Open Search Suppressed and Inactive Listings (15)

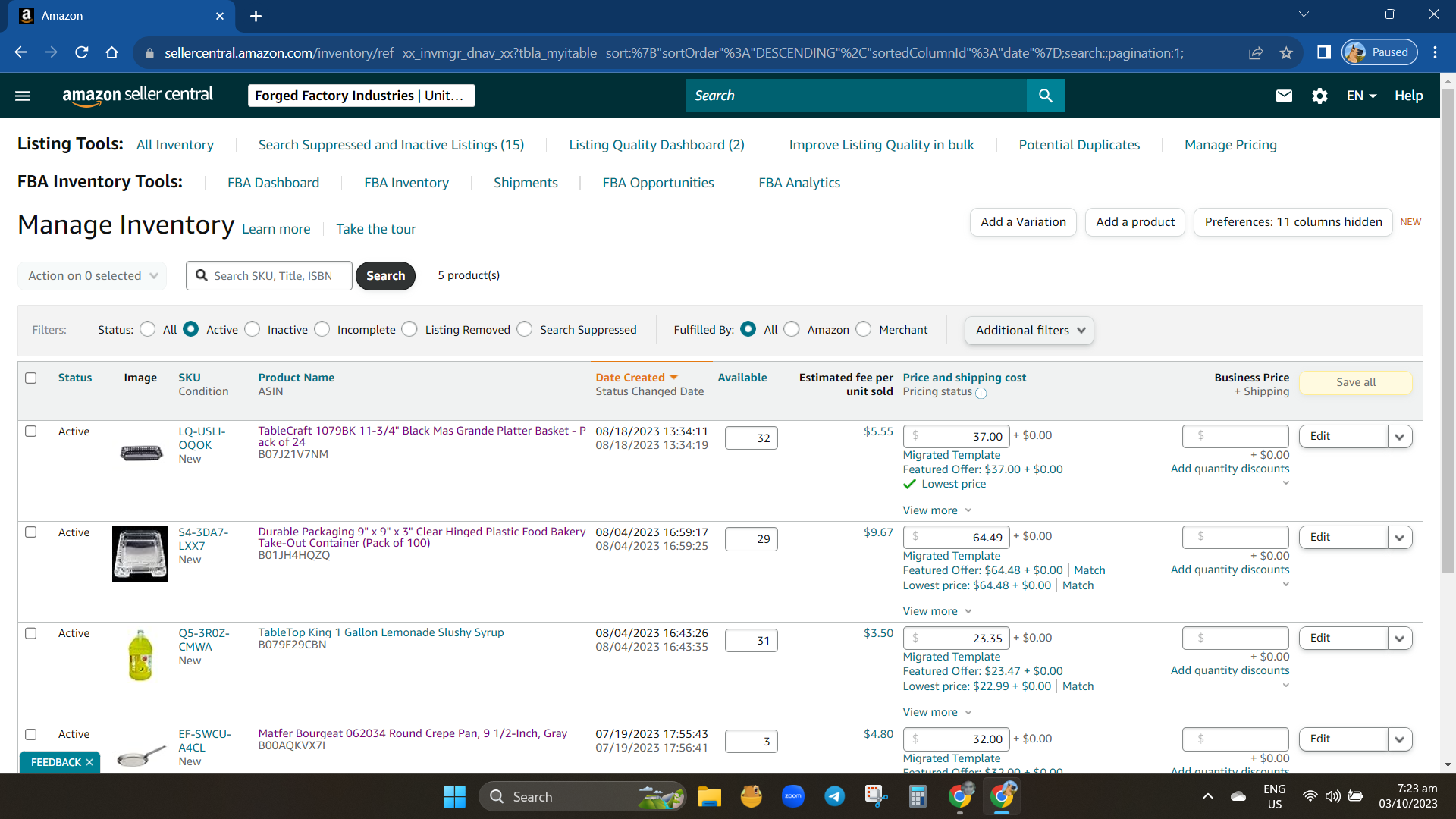click(x=391, y=145)
